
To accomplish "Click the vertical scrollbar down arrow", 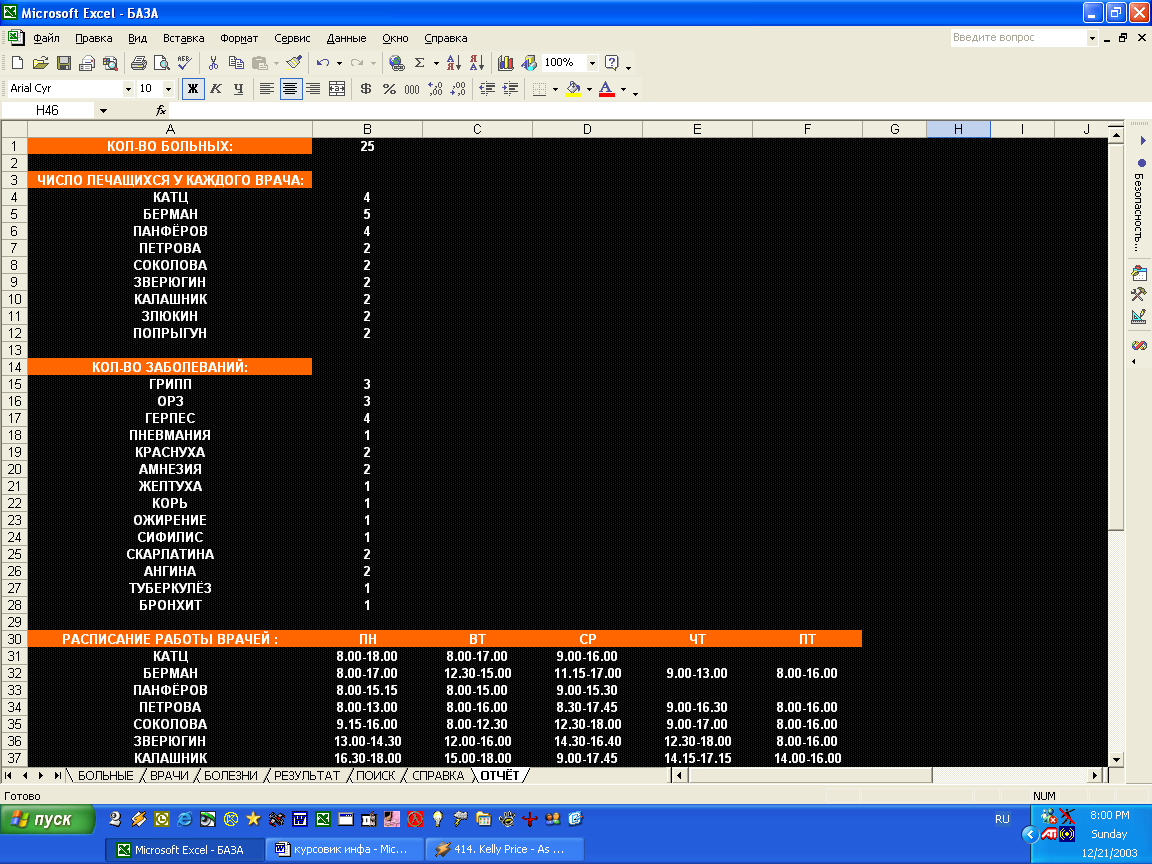I will click(1115, 760).
